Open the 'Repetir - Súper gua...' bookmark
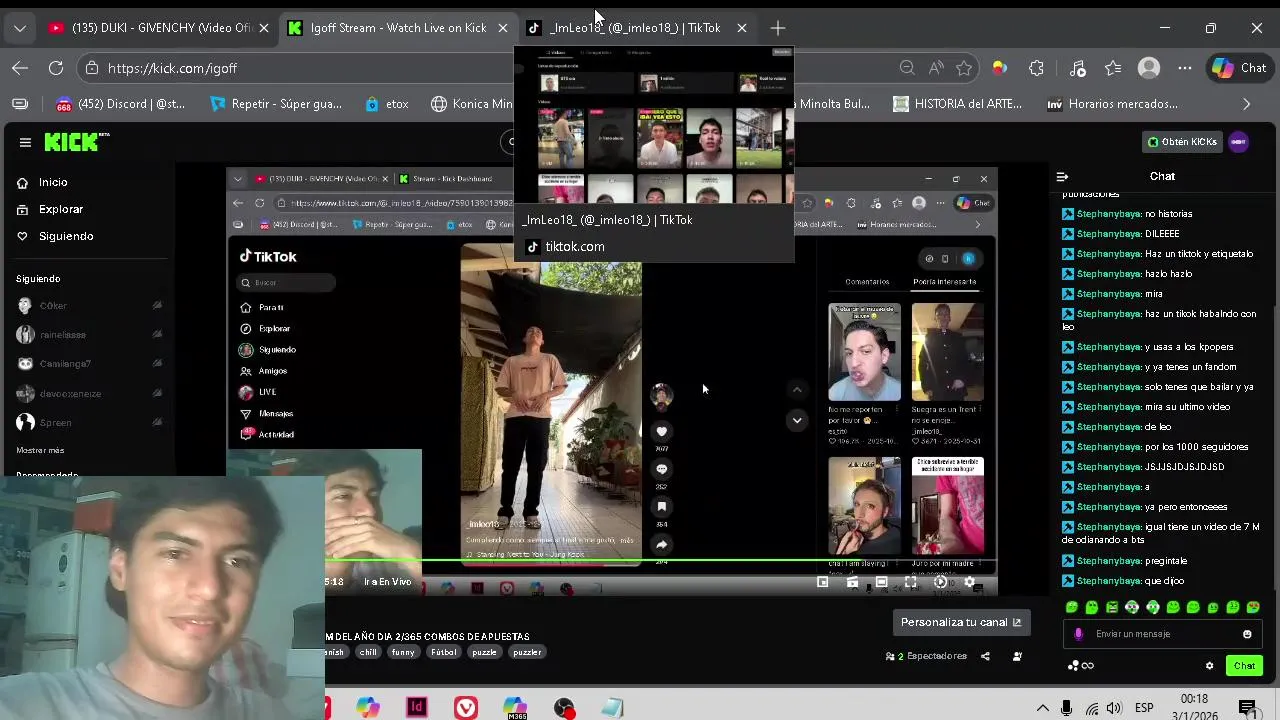1280x720 pixels. point(276,104)
